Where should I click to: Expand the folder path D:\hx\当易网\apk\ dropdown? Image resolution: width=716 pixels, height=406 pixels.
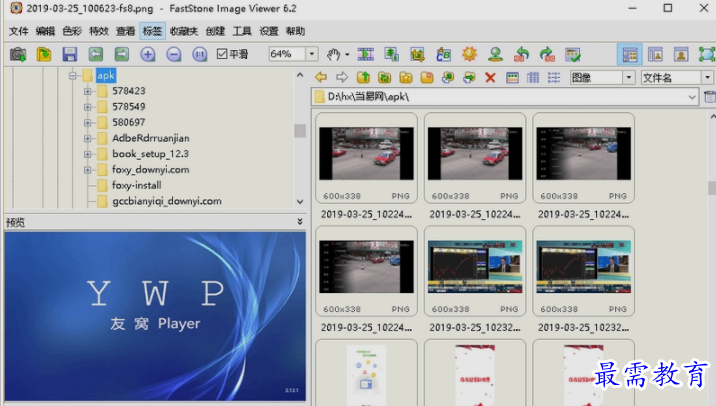(x=692, y=97)
